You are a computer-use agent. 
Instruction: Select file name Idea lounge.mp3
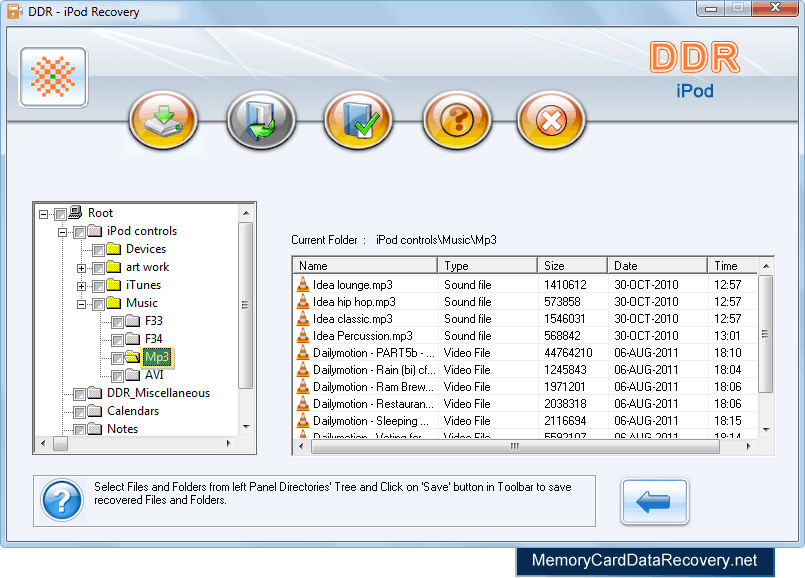pos(353,284)
